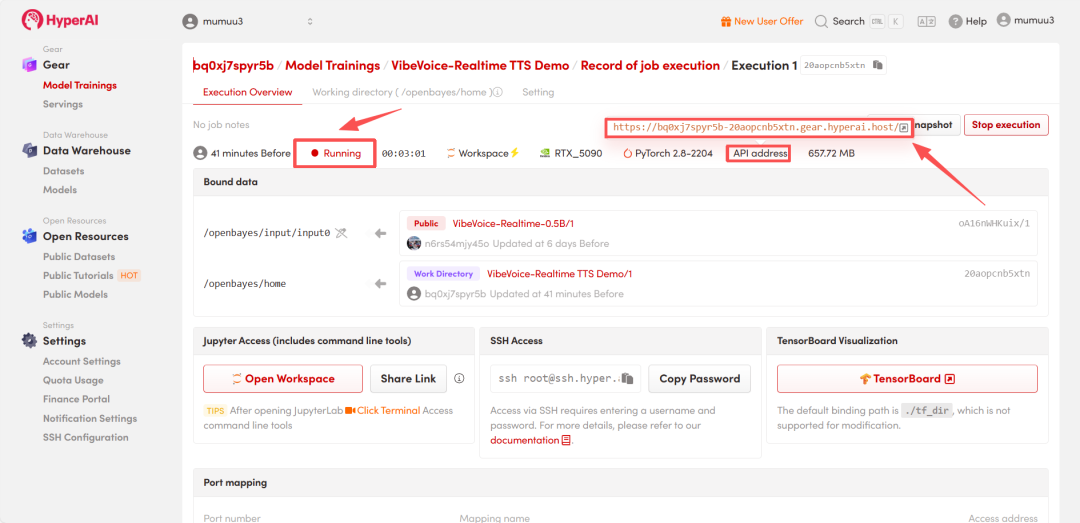Open the Gear section cube icon
The height and width of the screenshot is (523, 1080).
[29, 65]
